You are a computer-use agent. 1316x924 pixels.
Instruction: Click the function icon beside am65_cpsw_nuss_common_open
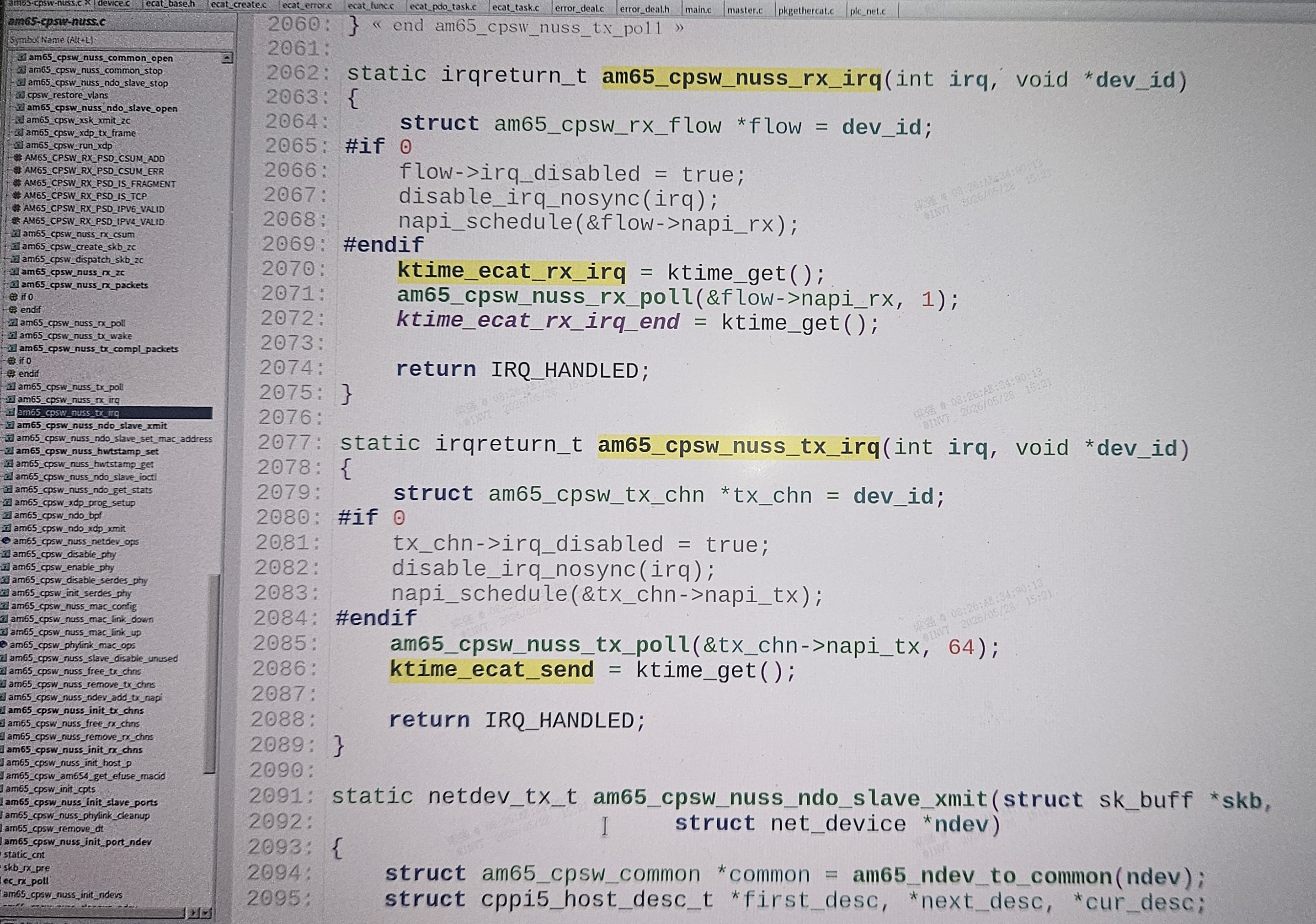point(22,57)
